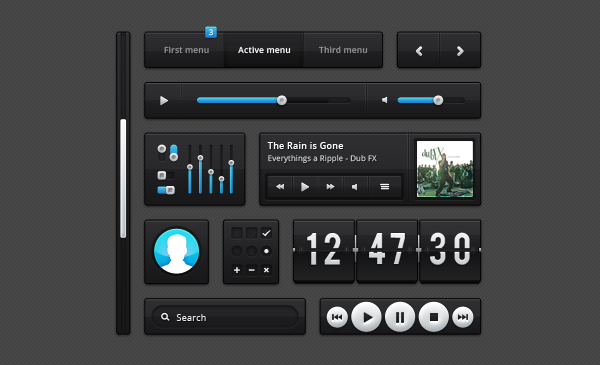Toggle the blue horizontal switch in the equalizer panel
The width and height of the screenshot is (600, 365).
pyautogui.click(x=166, y=190)
